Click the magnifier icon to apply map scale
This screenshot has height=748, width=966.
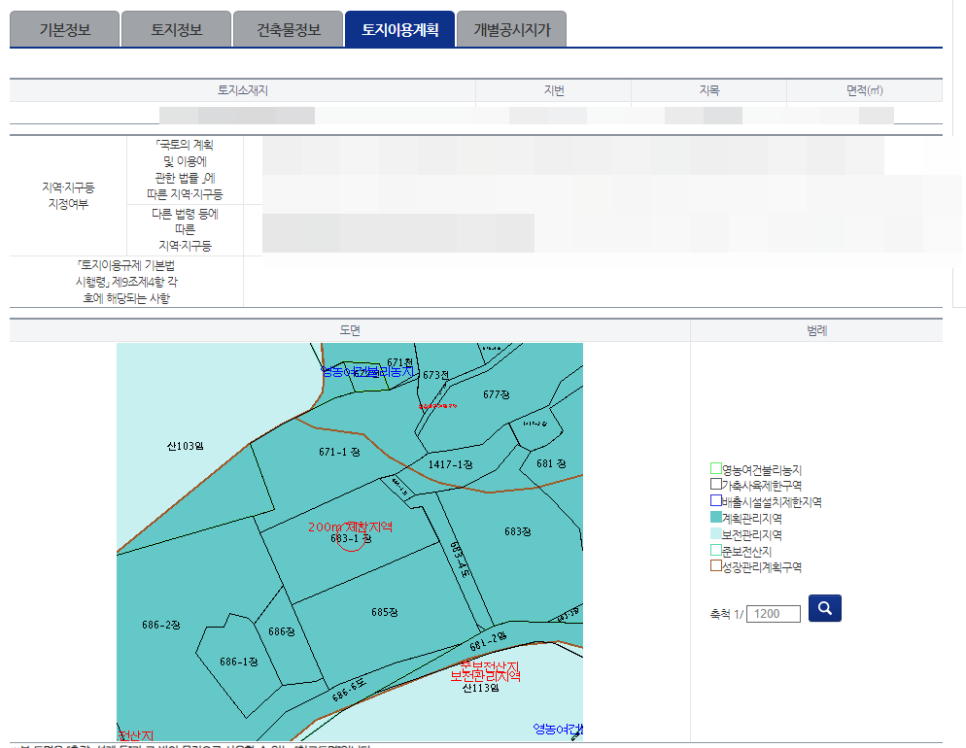pos(824,608)
